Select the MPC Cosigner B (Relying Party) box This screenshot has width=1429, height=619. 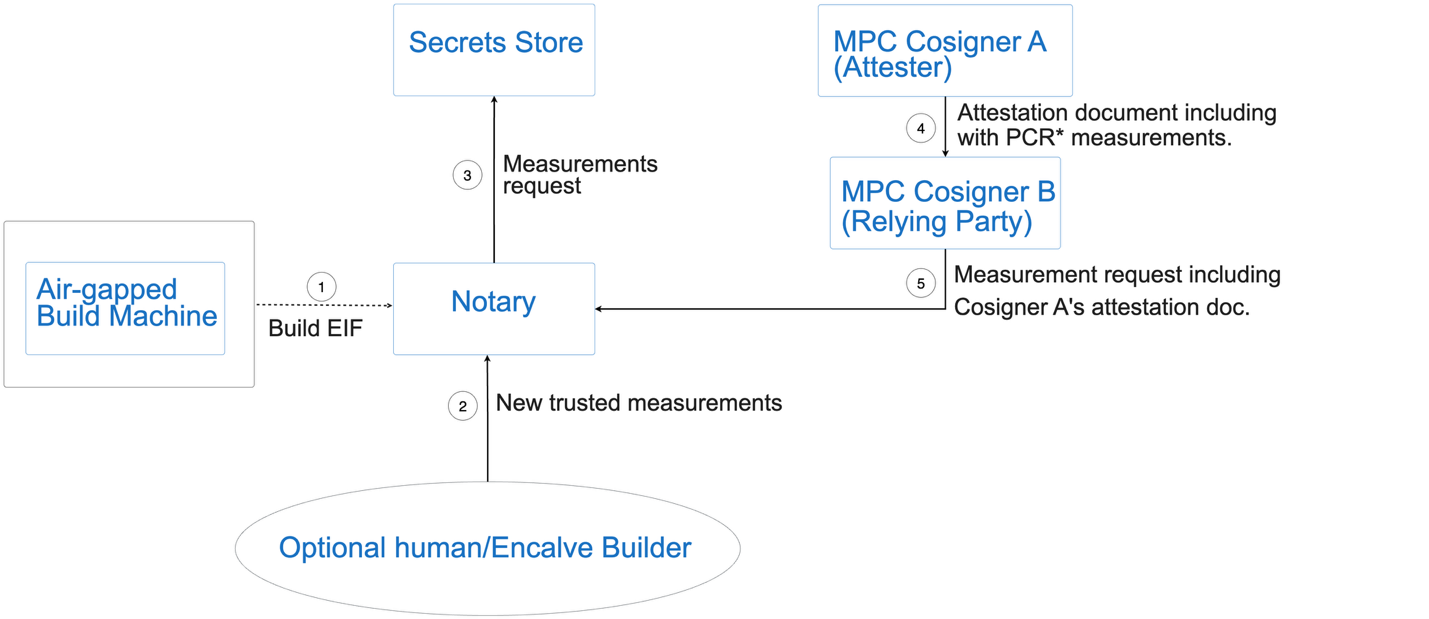[944, 202]
